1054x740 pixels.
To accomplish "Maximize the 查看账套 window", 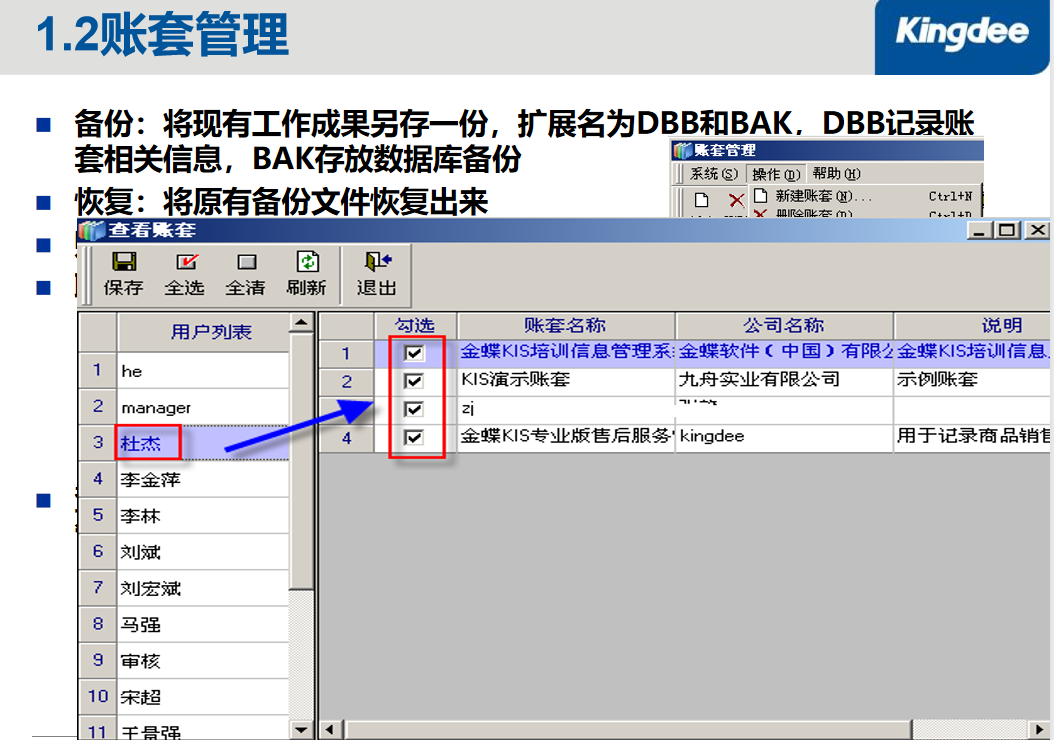I will tap(1007, 231).
